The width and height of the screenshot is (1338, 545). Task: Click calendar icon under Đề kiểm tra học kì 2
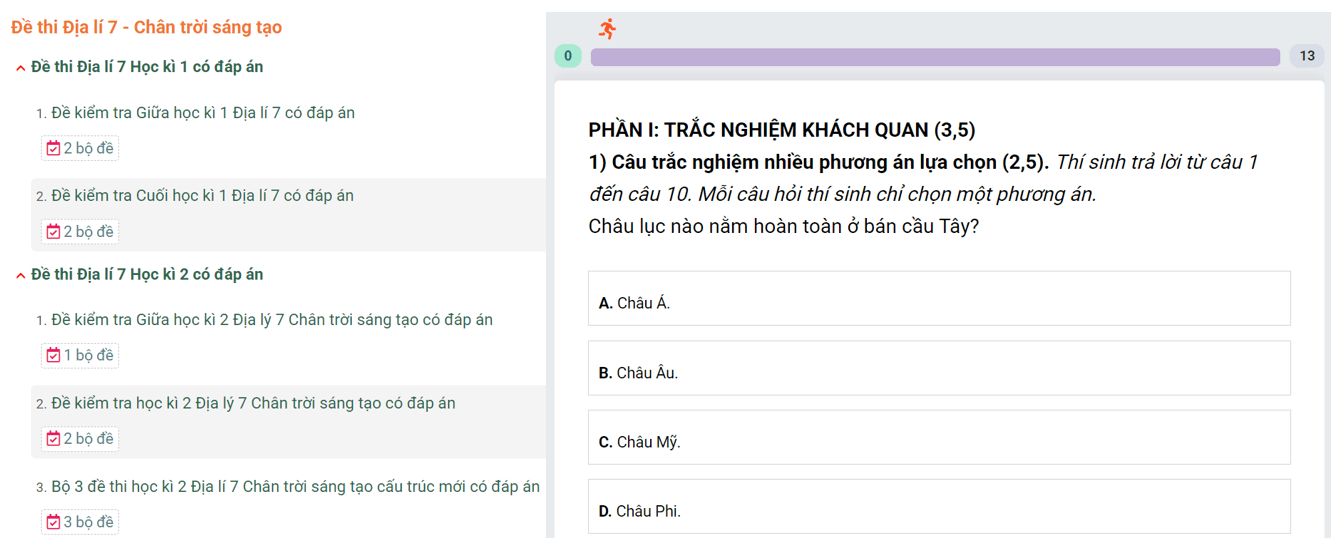pos(54,439)
